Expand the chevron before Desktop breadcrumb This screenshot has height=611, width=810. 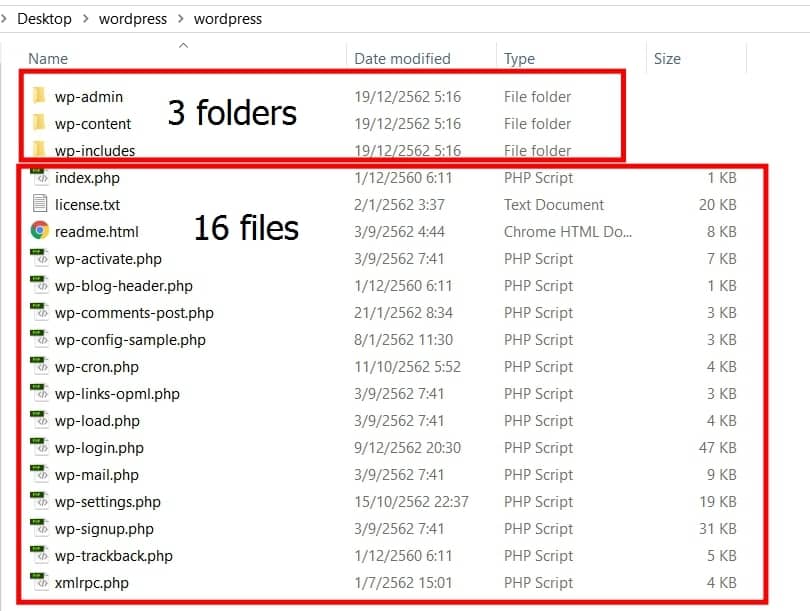point(4,19)
